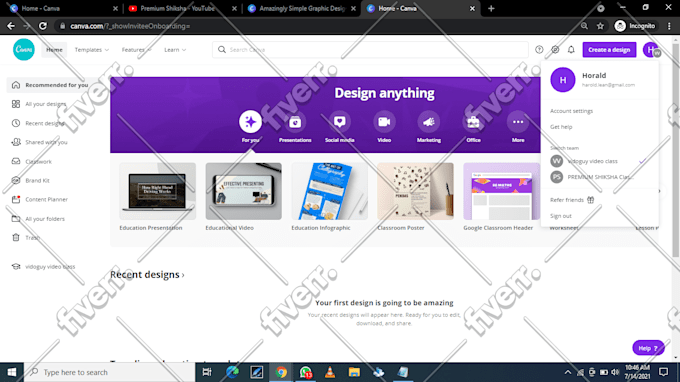
Task: Click the Search Canva input field
Action: [x=370, y=49]
